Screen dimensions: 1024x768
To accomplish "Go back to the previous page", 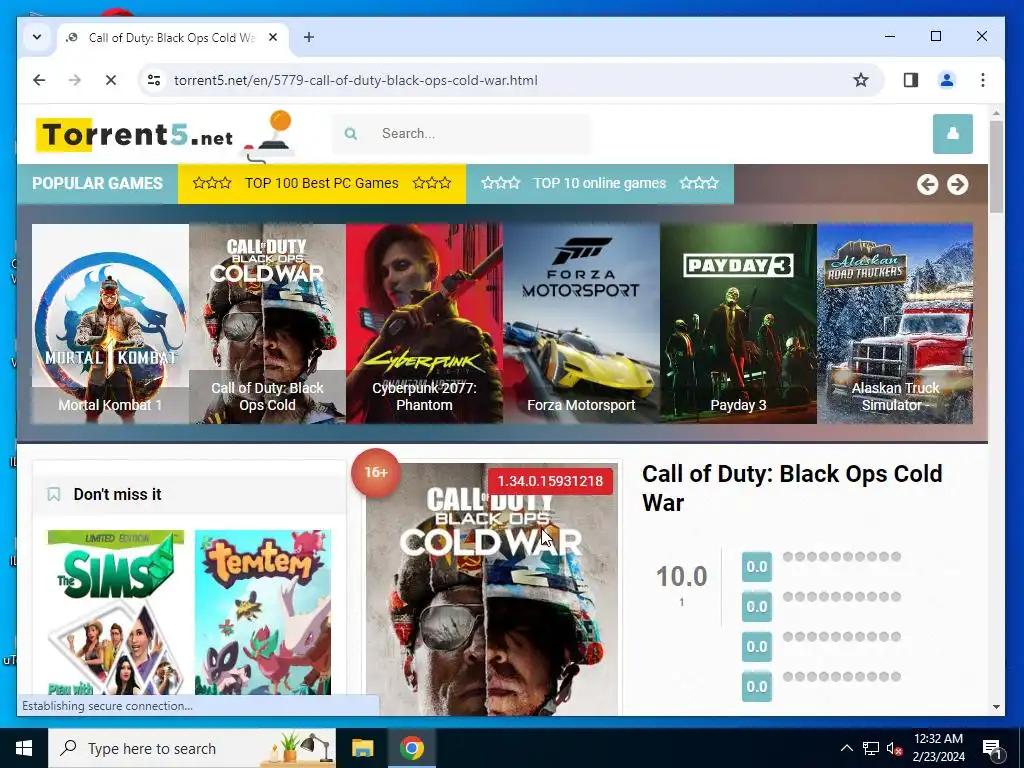I will [39, 80].
